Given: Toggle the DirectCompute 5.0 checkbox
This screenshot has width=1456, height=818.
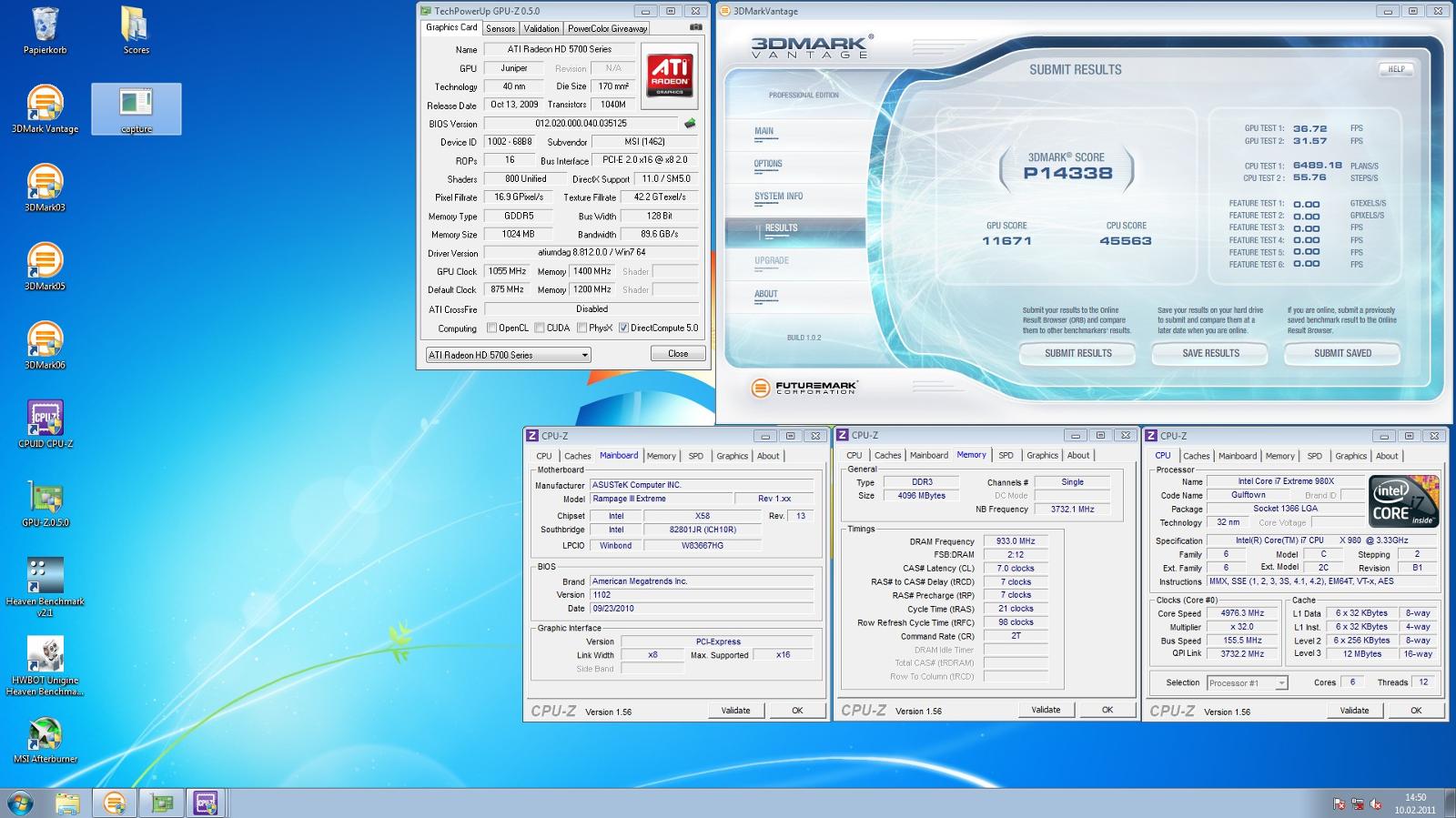Looking at the screenshot, I should tap(623, 328).
